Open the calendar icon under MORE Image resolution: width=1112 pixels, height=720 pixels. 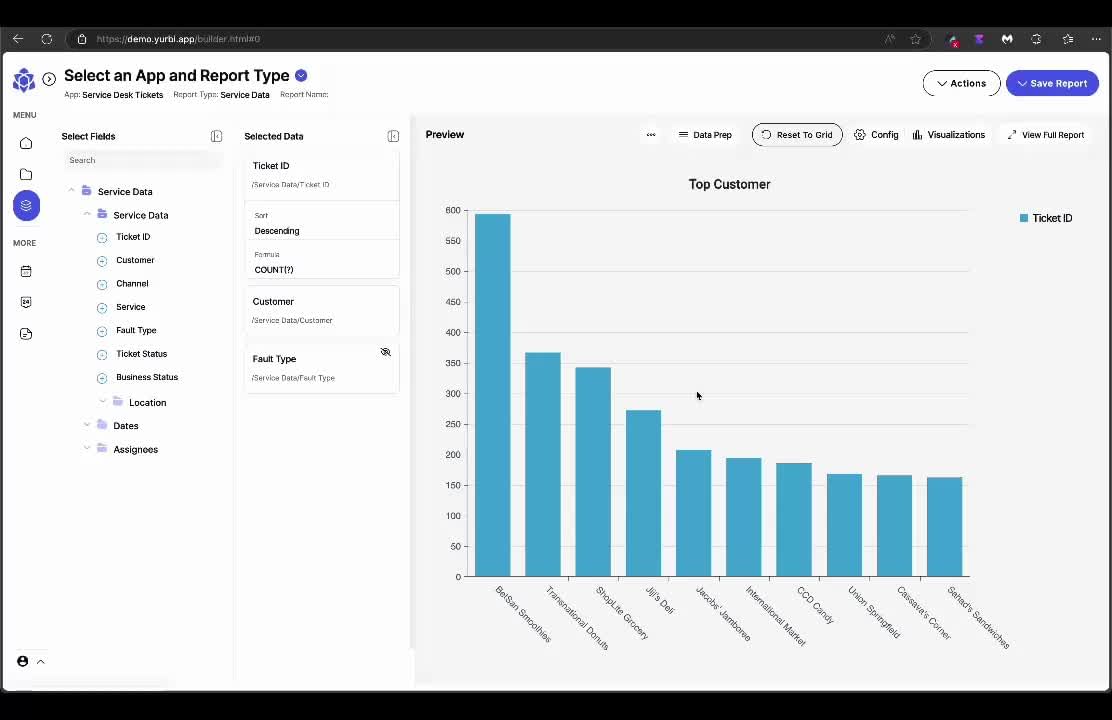point(26,271)
